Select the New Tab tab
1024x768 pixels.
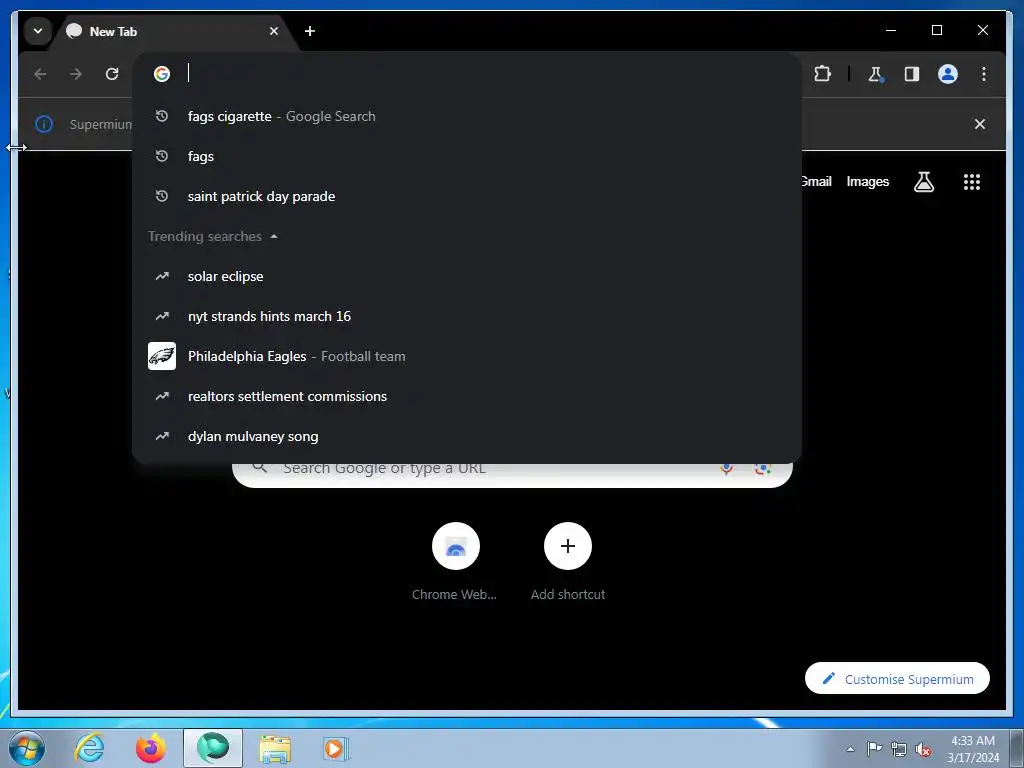pyautogui.click(x=173, y=31)
